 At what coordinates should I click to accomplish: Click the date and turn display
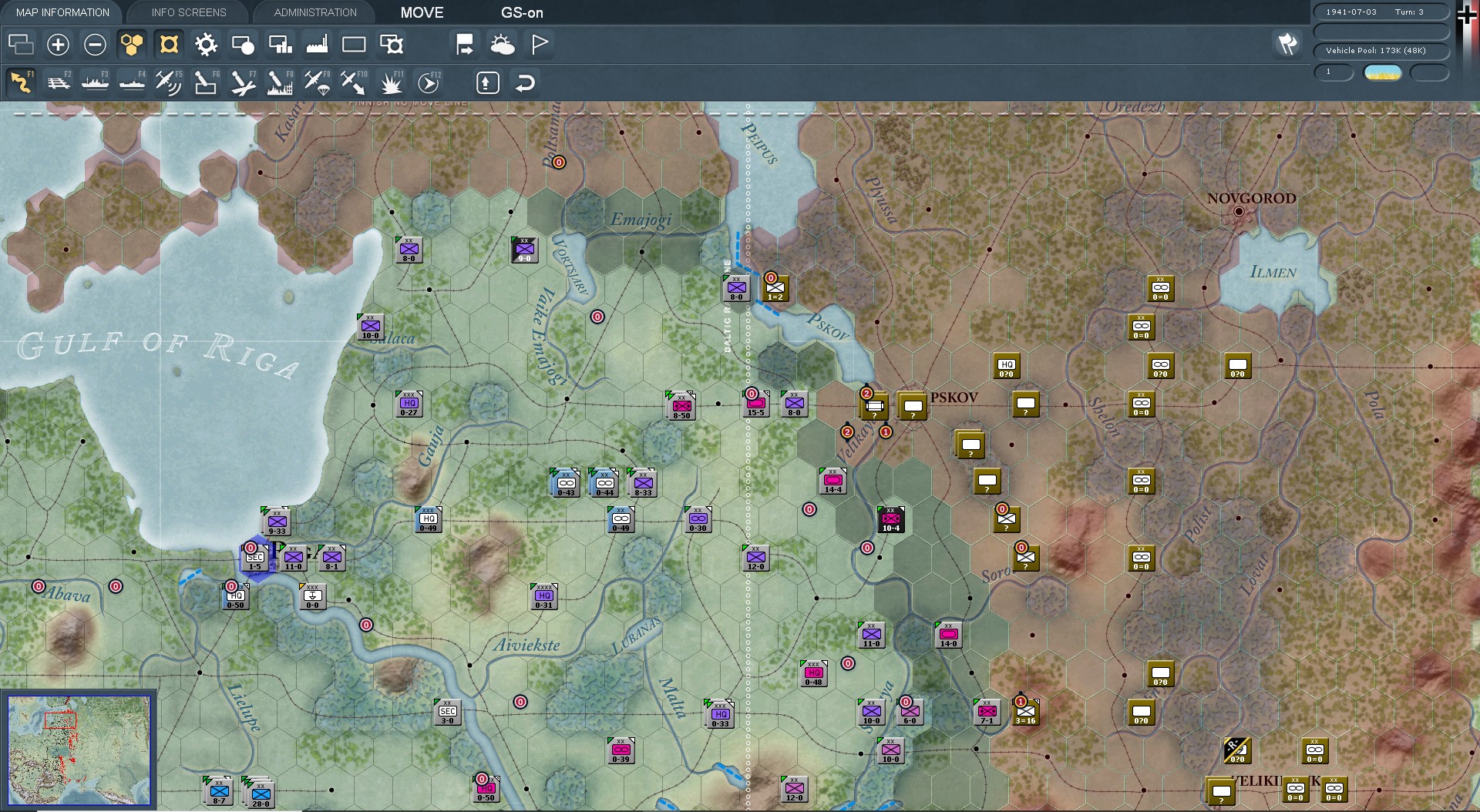click(1381, 12)
